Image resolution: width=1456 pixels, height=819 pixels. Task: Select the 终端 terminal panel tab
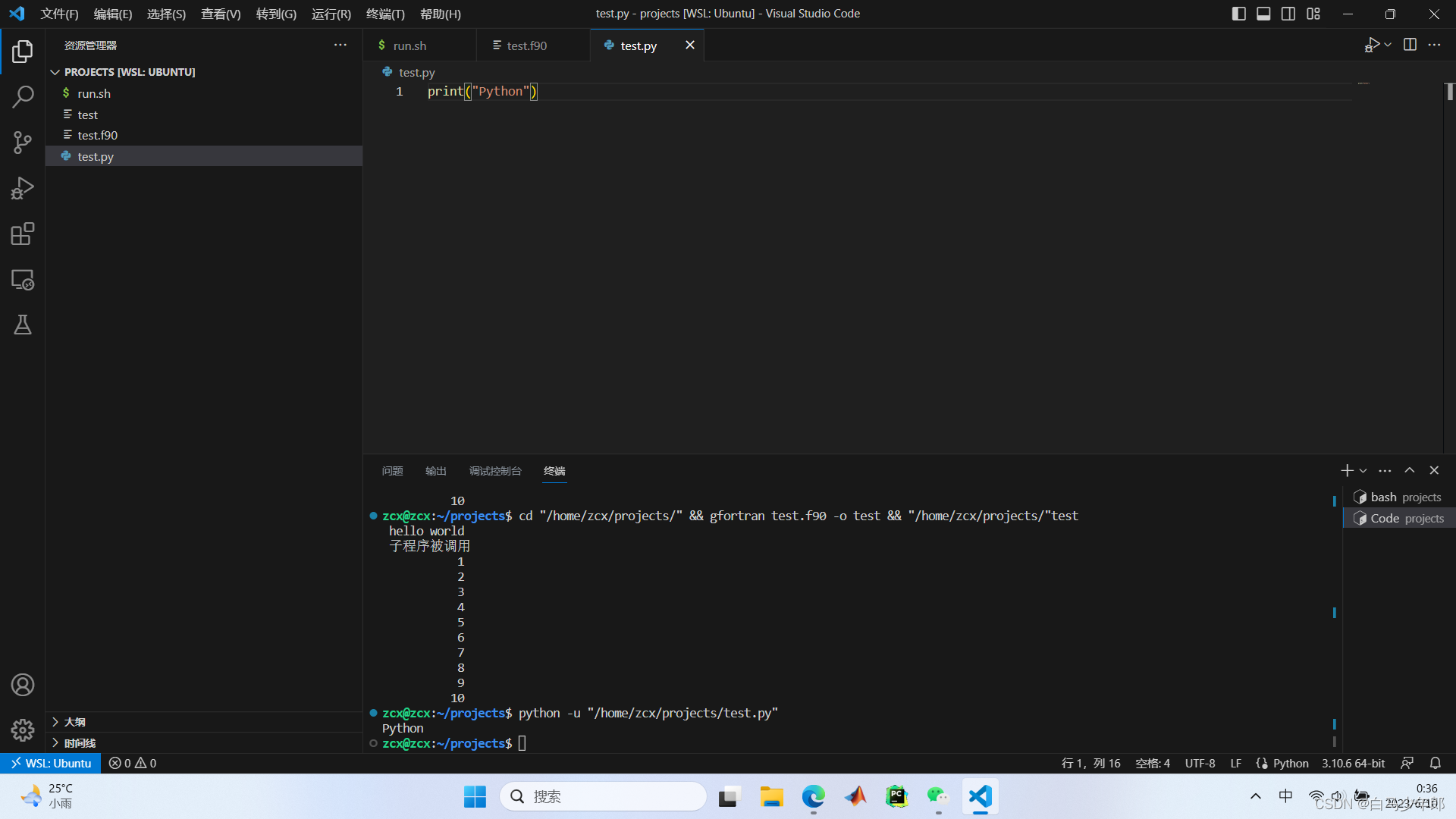[554, 471]
